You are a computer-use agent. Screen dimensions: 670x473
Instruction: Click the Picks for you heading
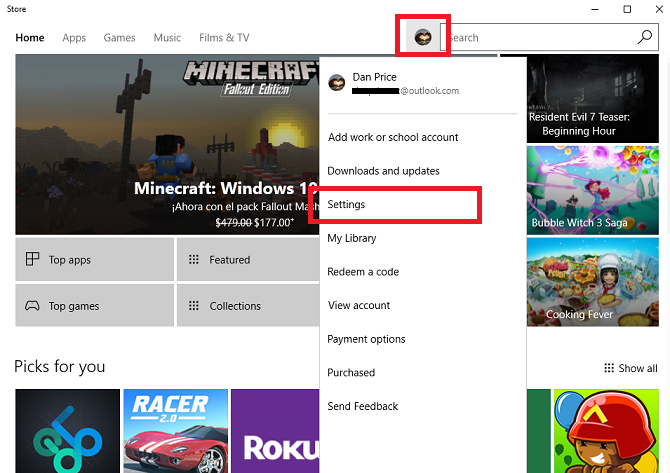coord(59,367)
